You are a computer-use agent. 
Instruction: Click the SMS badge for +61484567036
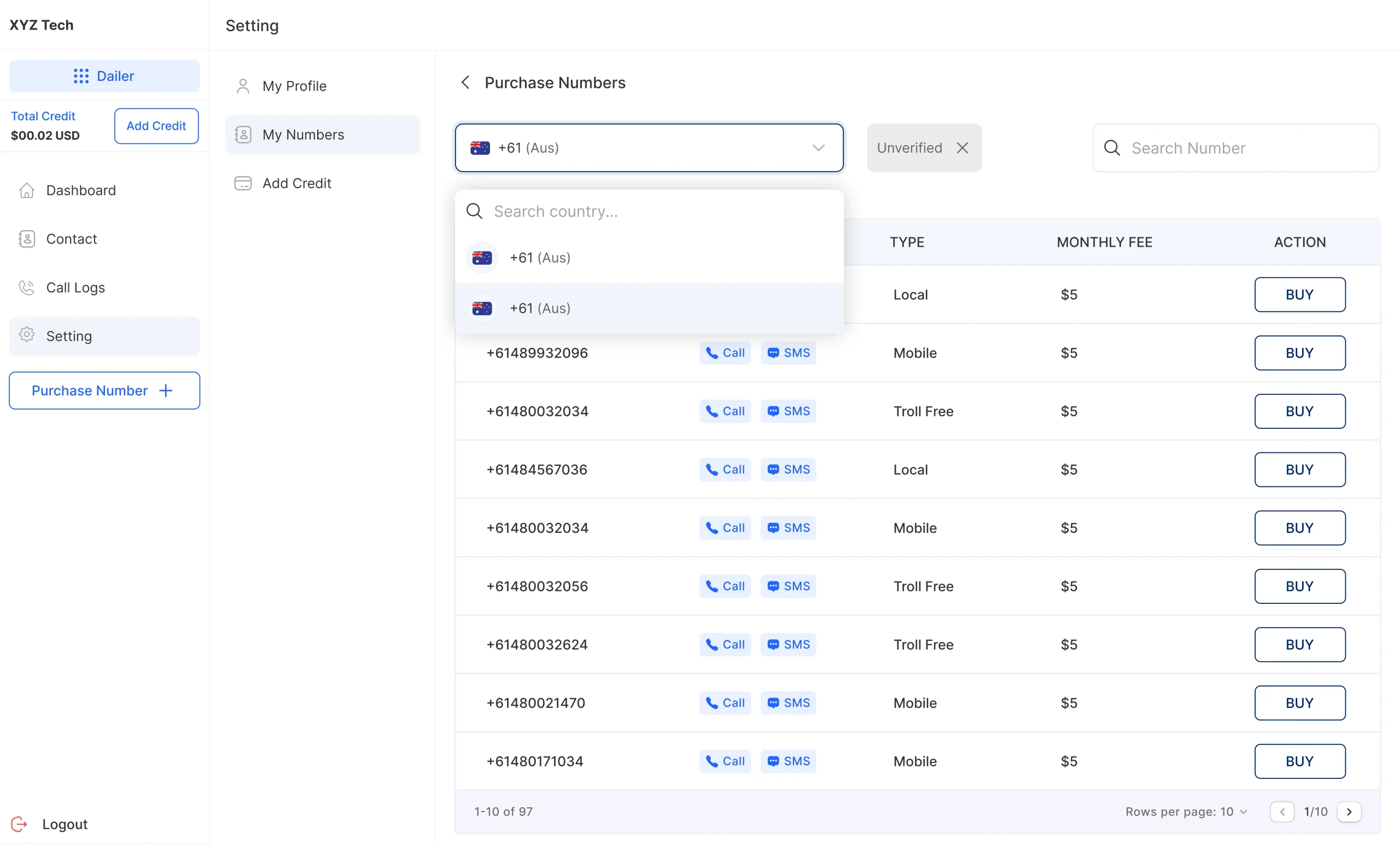(788, 469)
